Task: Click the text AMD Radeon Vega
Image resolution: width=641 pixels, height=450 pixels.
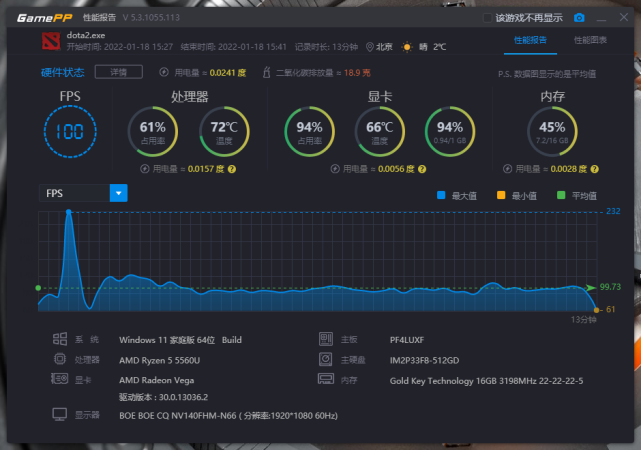Action: click(157, 381)
